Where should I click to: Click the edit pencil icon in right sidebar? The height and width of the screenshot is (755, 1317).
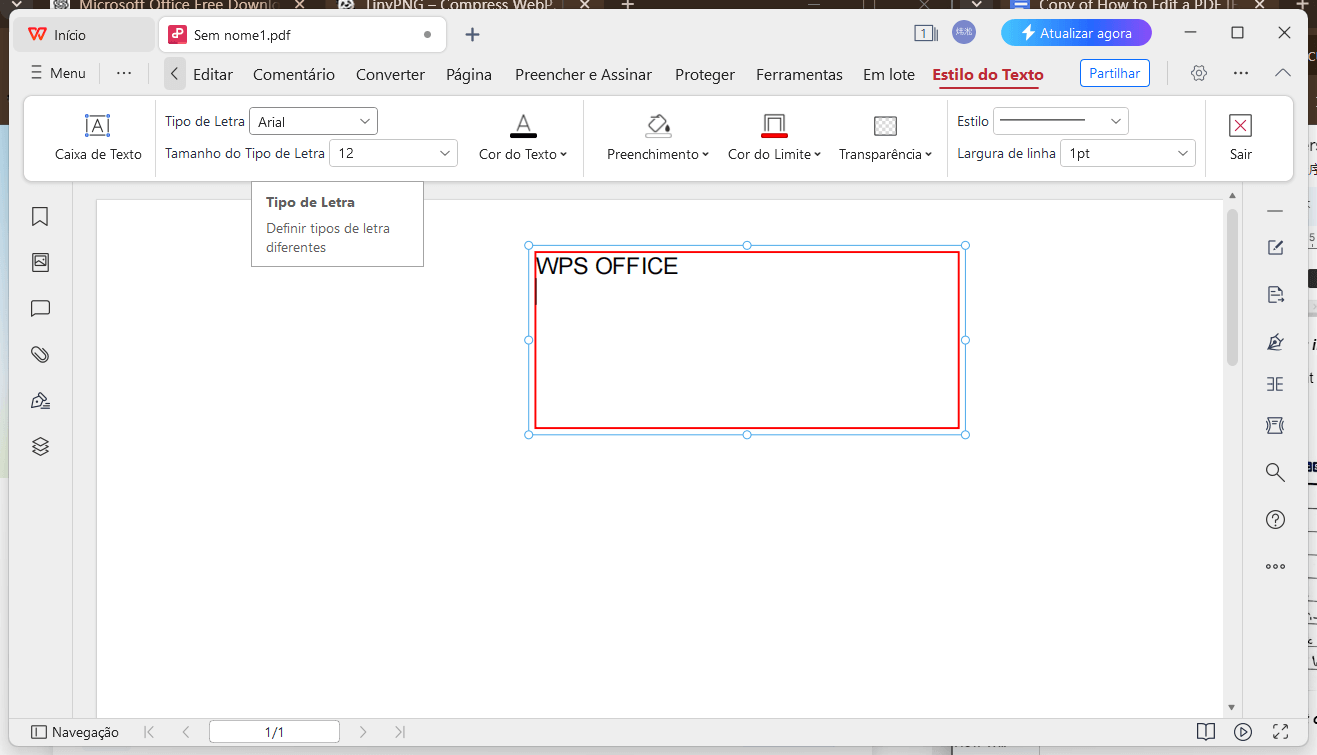coord(1275,248)
